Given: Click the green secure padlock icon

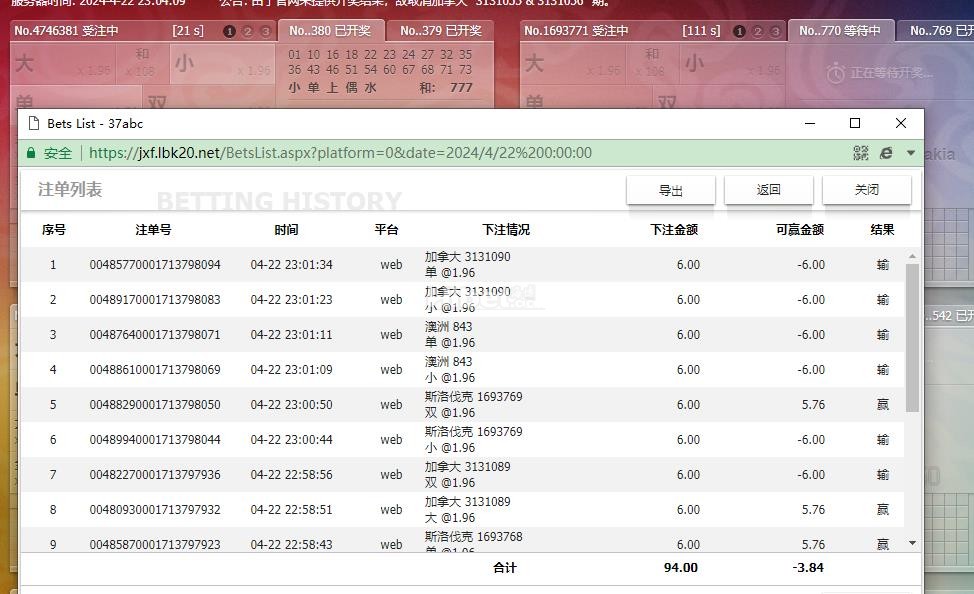Looking at the screenshot, I should [31, 153].
